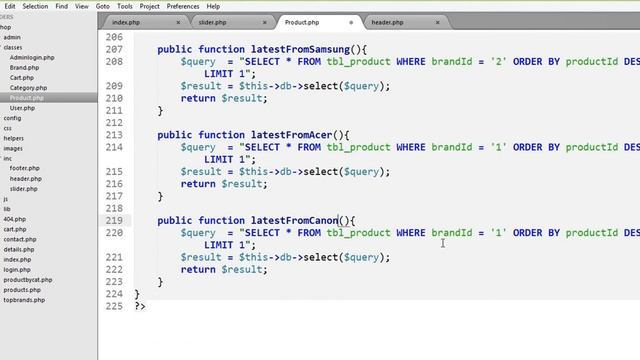The width and height of the screenshot is (640, 360).
Task: Expand the js folder
Action: (5, 199)
